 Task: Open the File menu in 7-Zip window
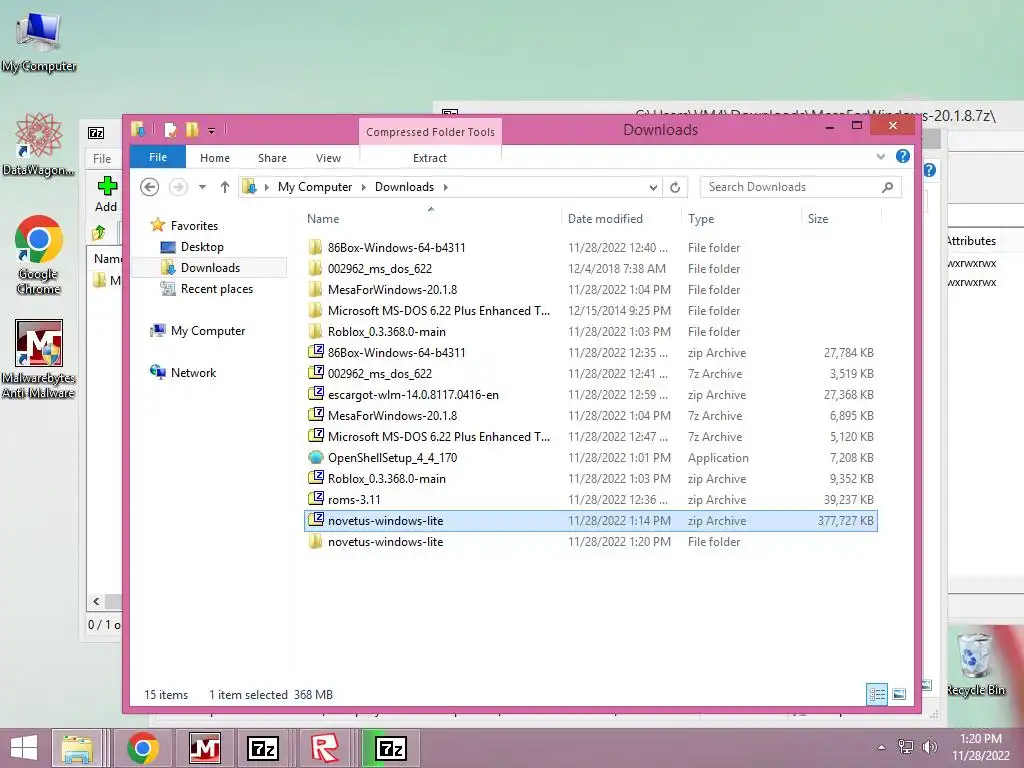[x=102, y=159]
